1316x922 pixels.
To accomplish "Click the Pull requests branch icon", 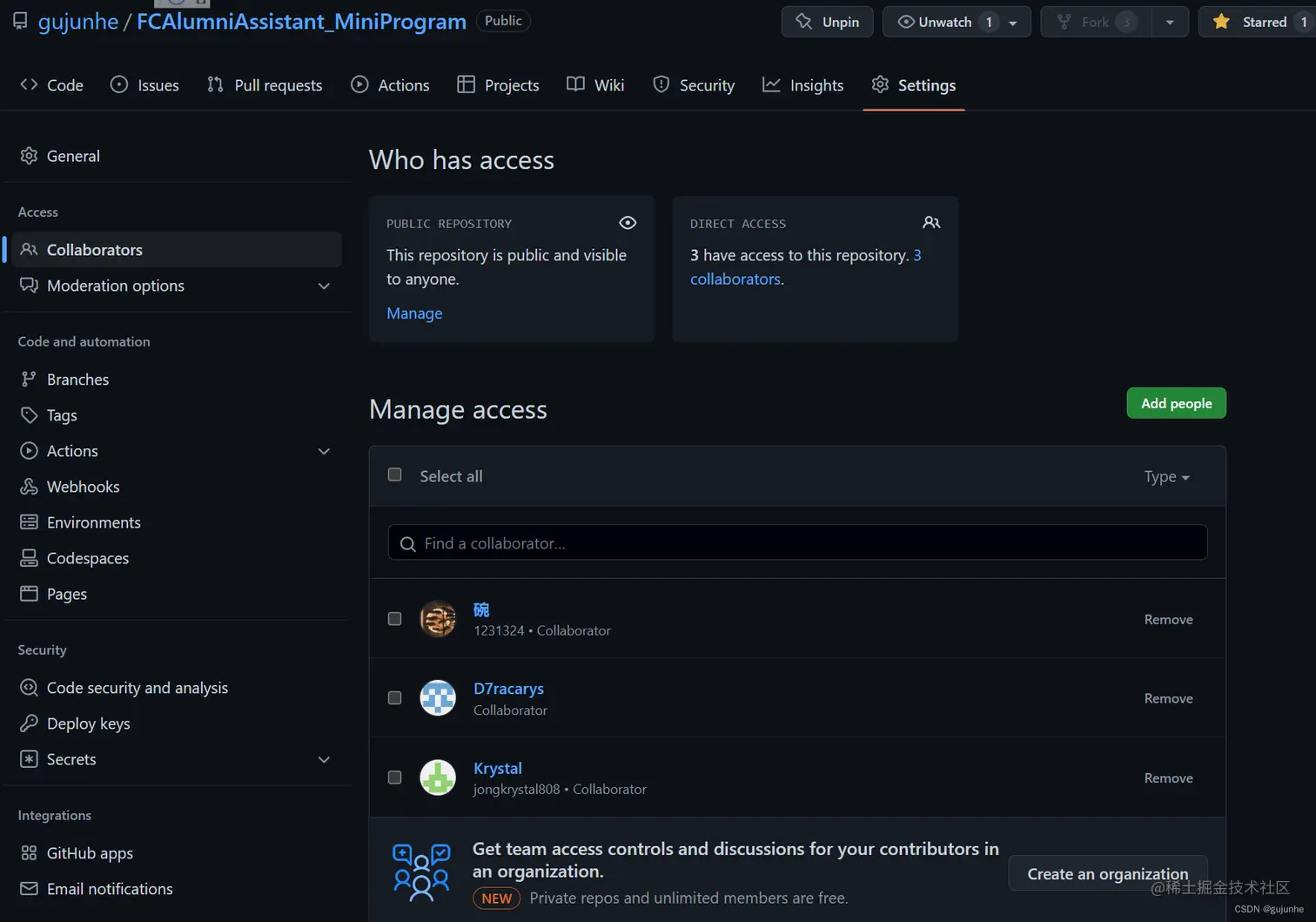I will (215, 84).
